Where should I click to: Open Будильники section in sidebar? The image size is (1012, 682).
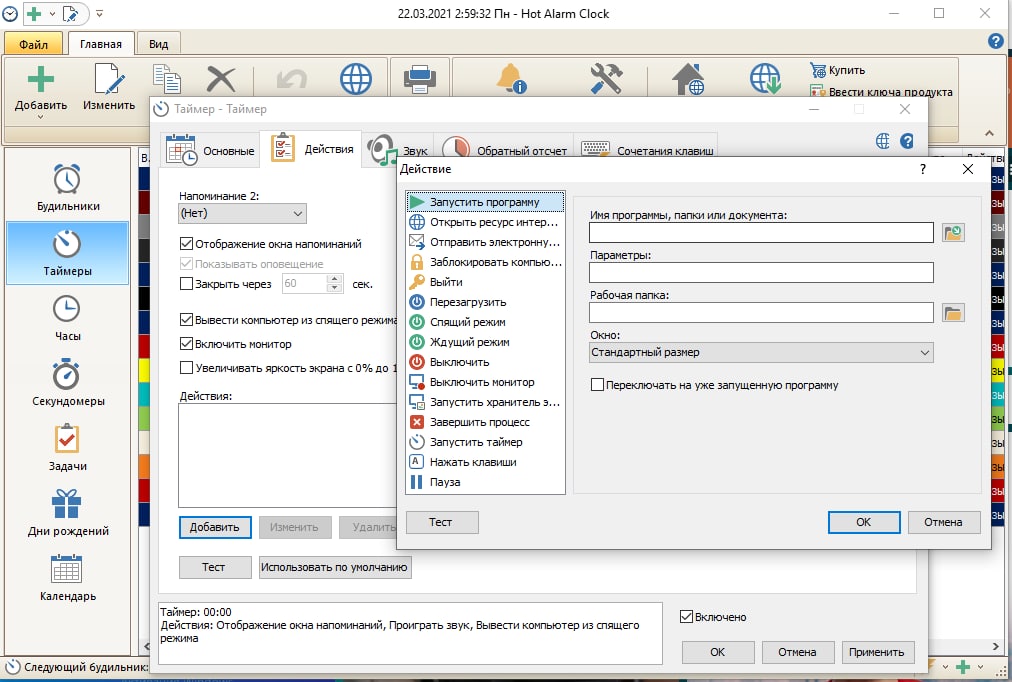click(x=68, y=188)
